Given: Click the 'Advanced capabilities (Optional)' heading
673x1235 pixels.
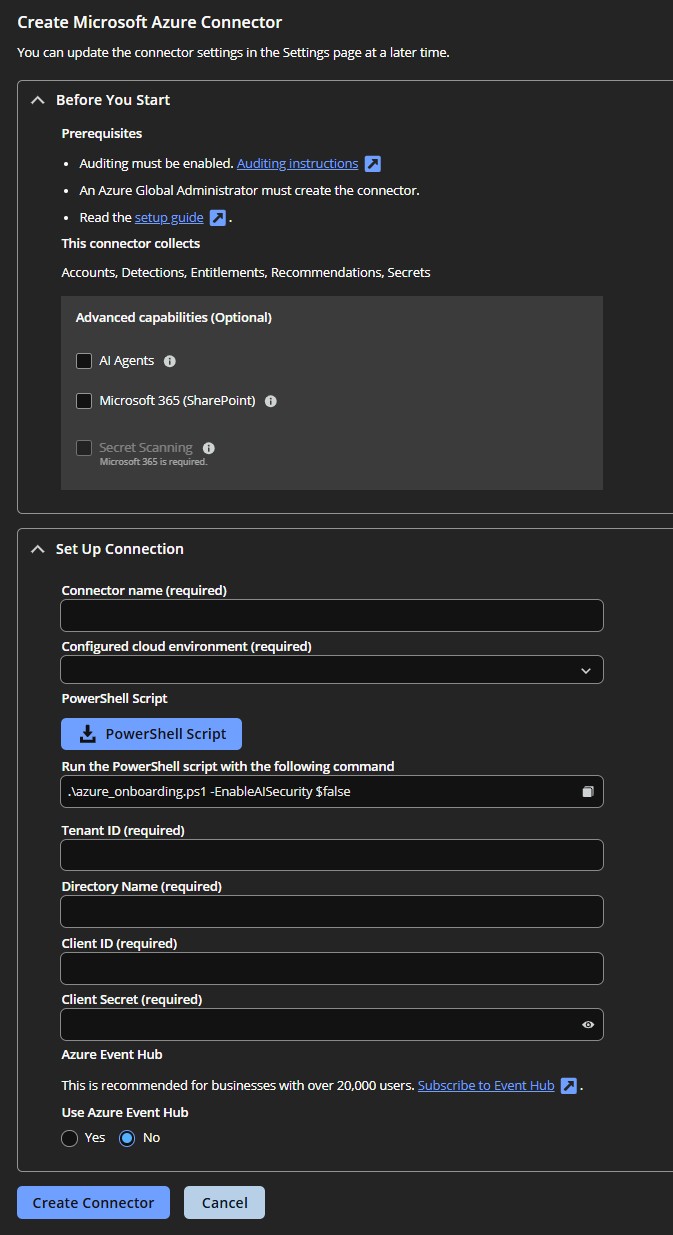Looking at the screenshot, I should 174,318.
